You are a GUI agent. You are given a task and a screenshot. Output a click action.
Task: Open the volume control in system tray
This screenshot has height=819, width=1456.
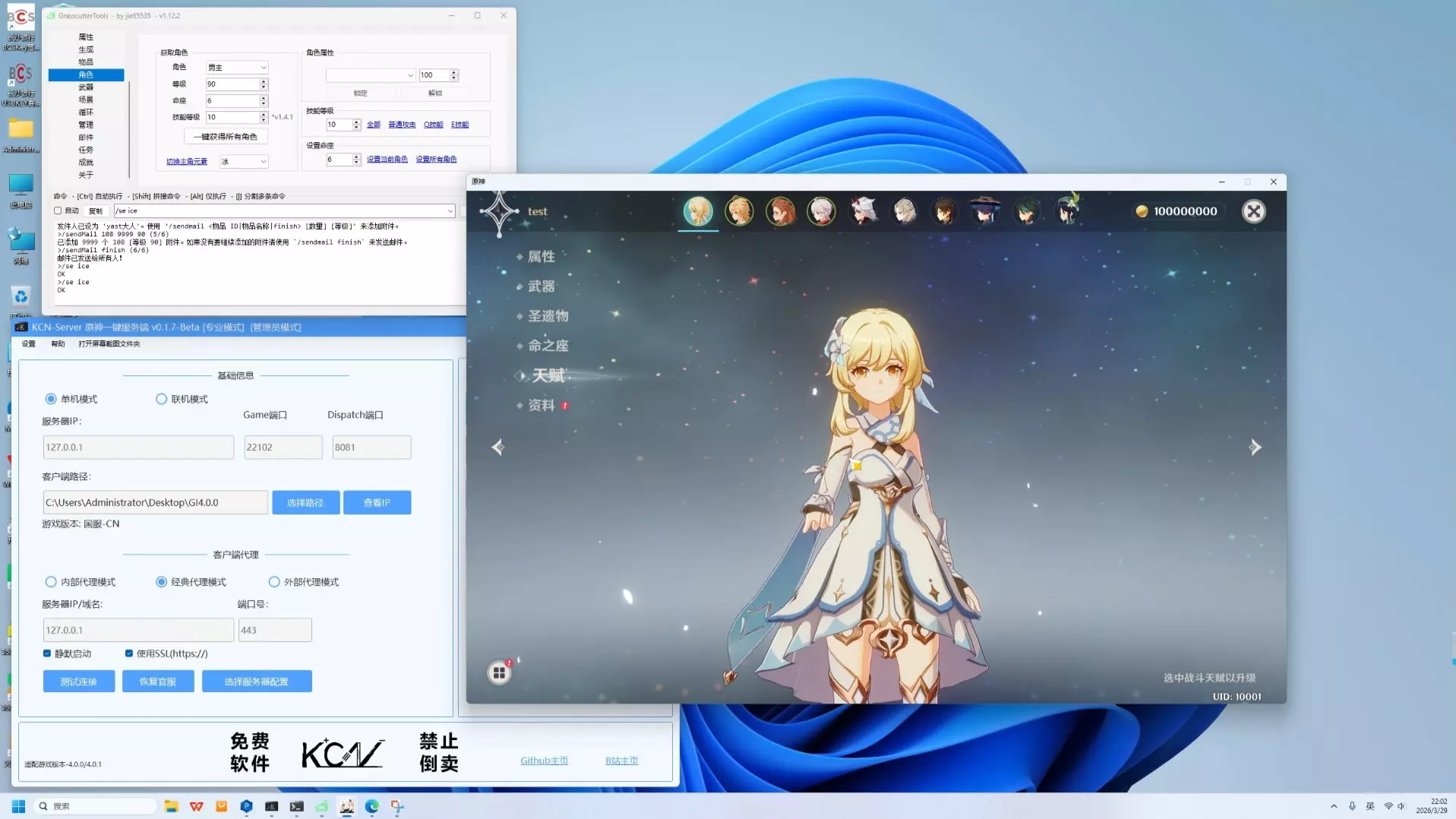point(1401,806)
